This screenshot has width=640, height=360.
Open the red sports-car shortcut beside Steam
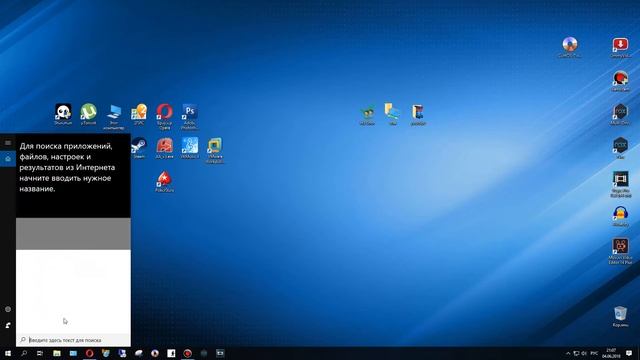[164, 148]
